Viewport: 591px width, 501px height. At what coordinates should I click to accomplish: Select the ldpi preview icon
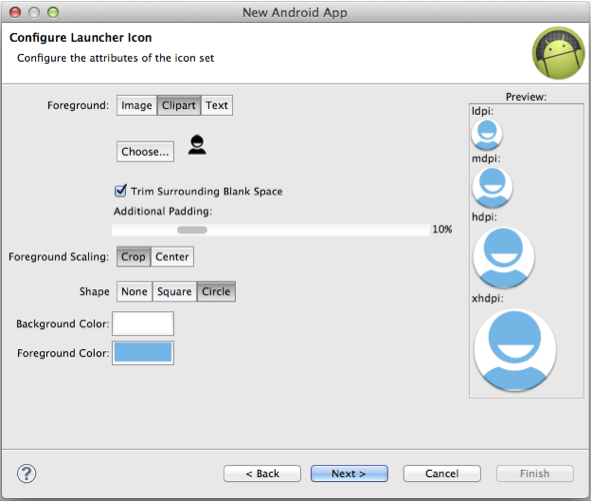(487, 135)
